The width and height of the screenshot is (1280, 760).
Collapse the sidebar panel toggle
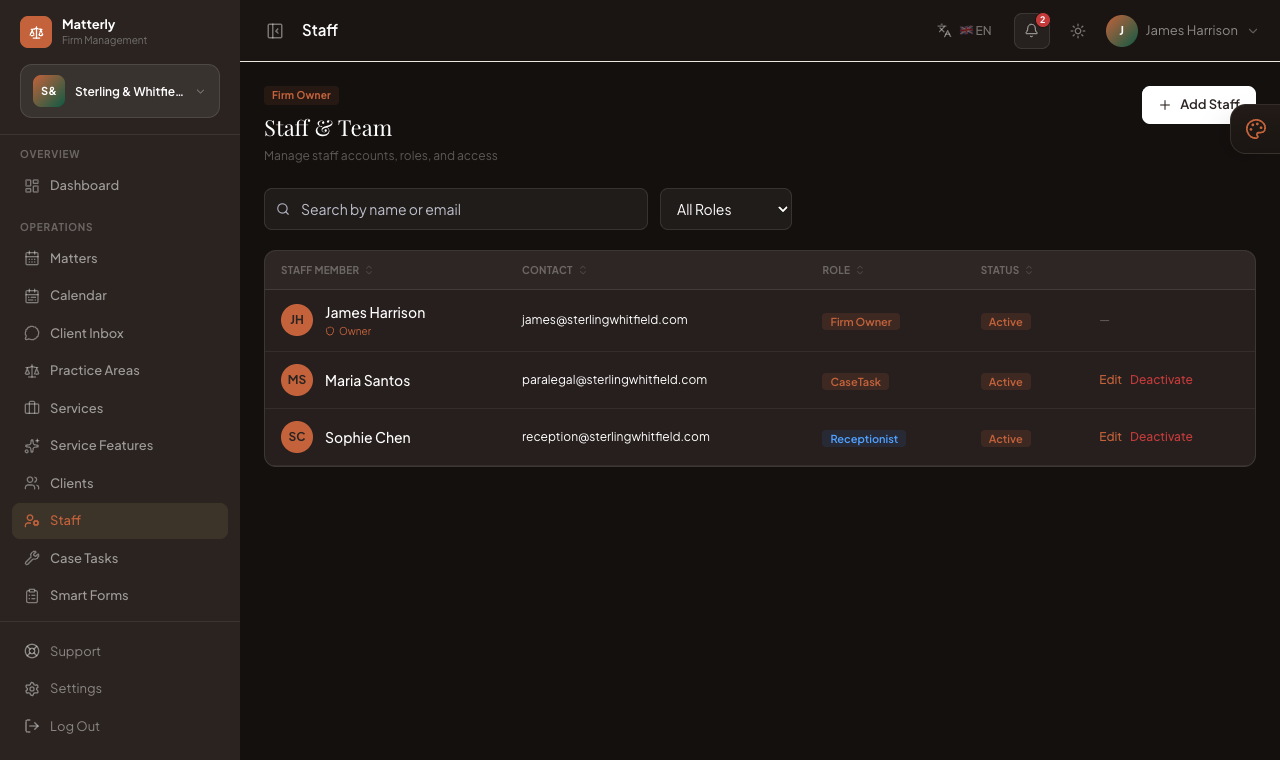tap(275, 31)
